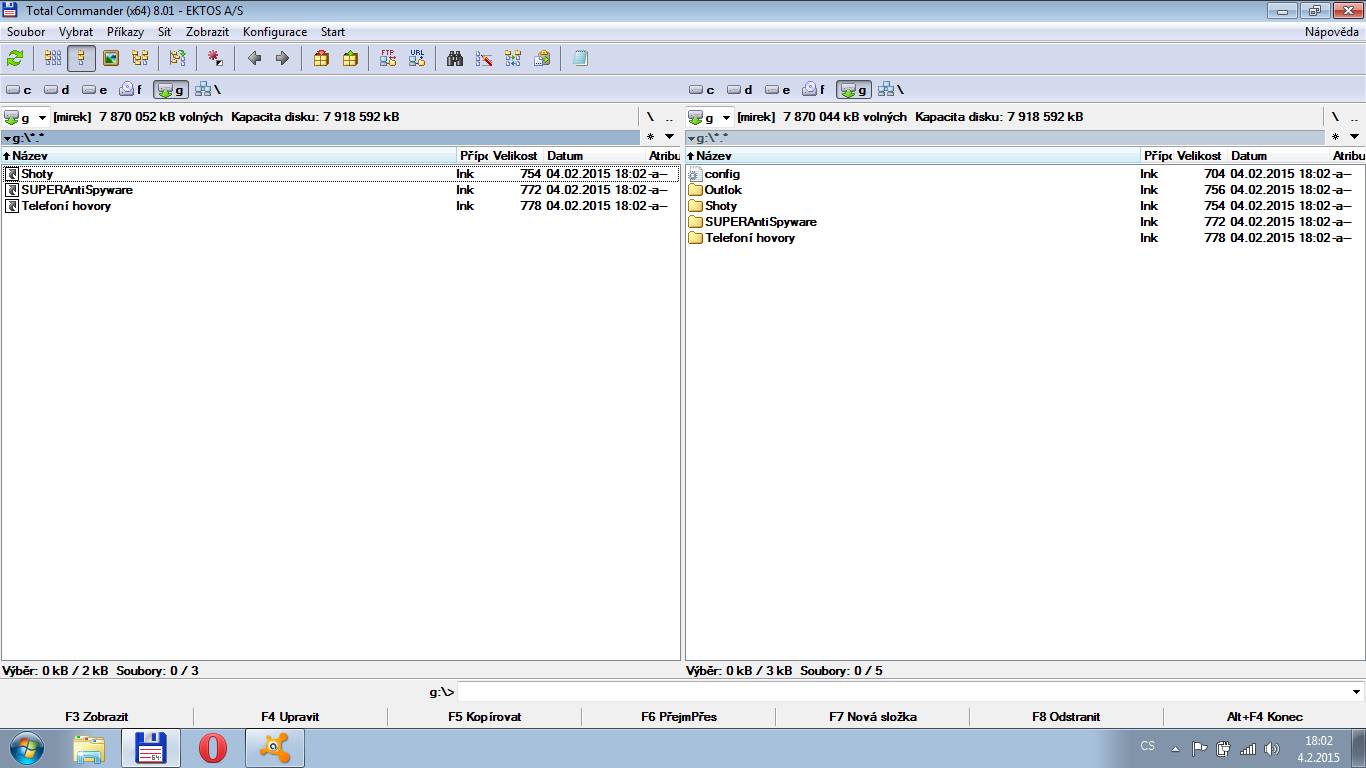Screen dimensions: 1366x768
Task: Select Telefoní hovory in left panel
Action: (x=340, y=206)
